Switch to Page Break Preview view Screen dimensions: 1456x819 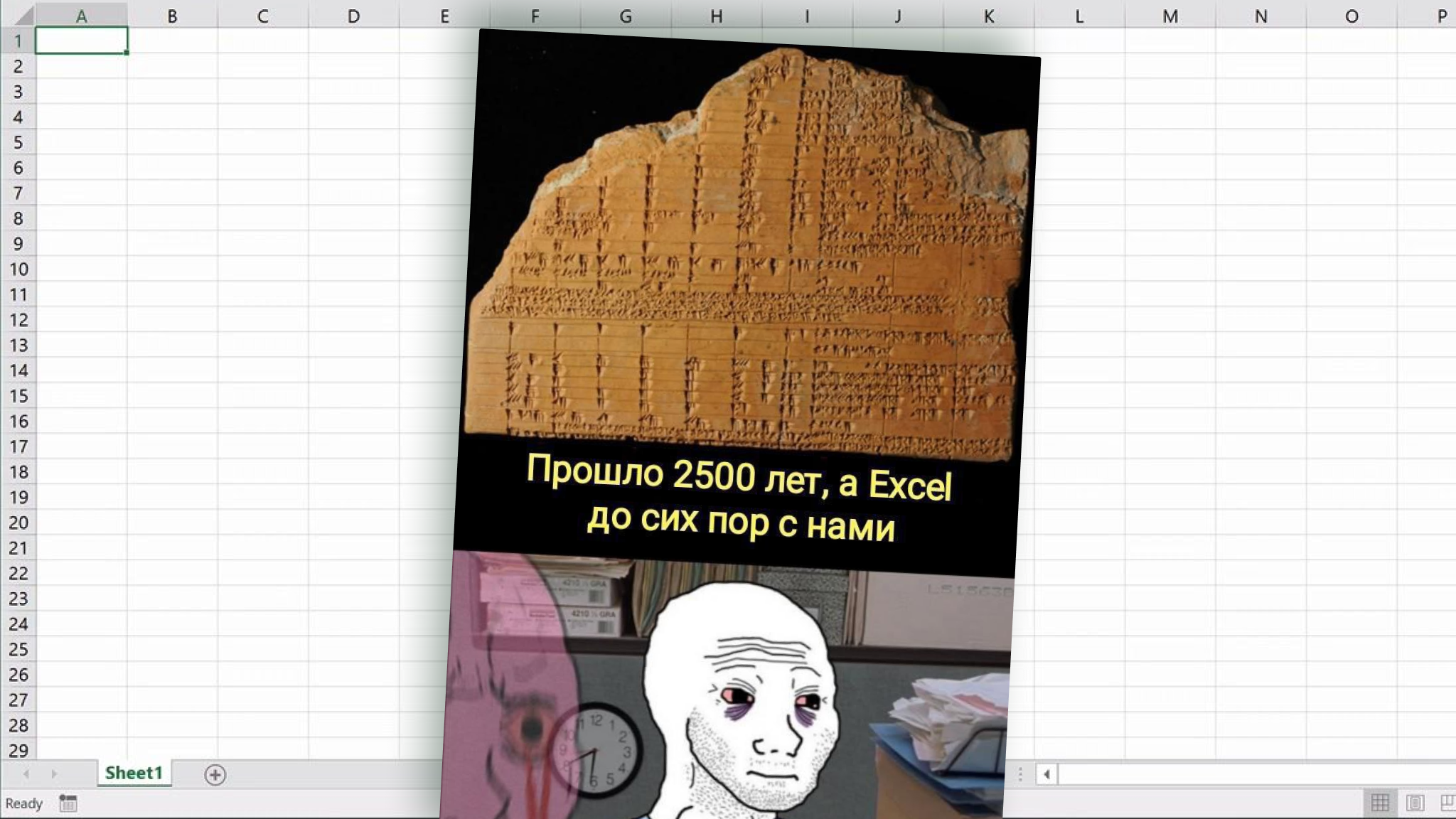point(1447,803)
